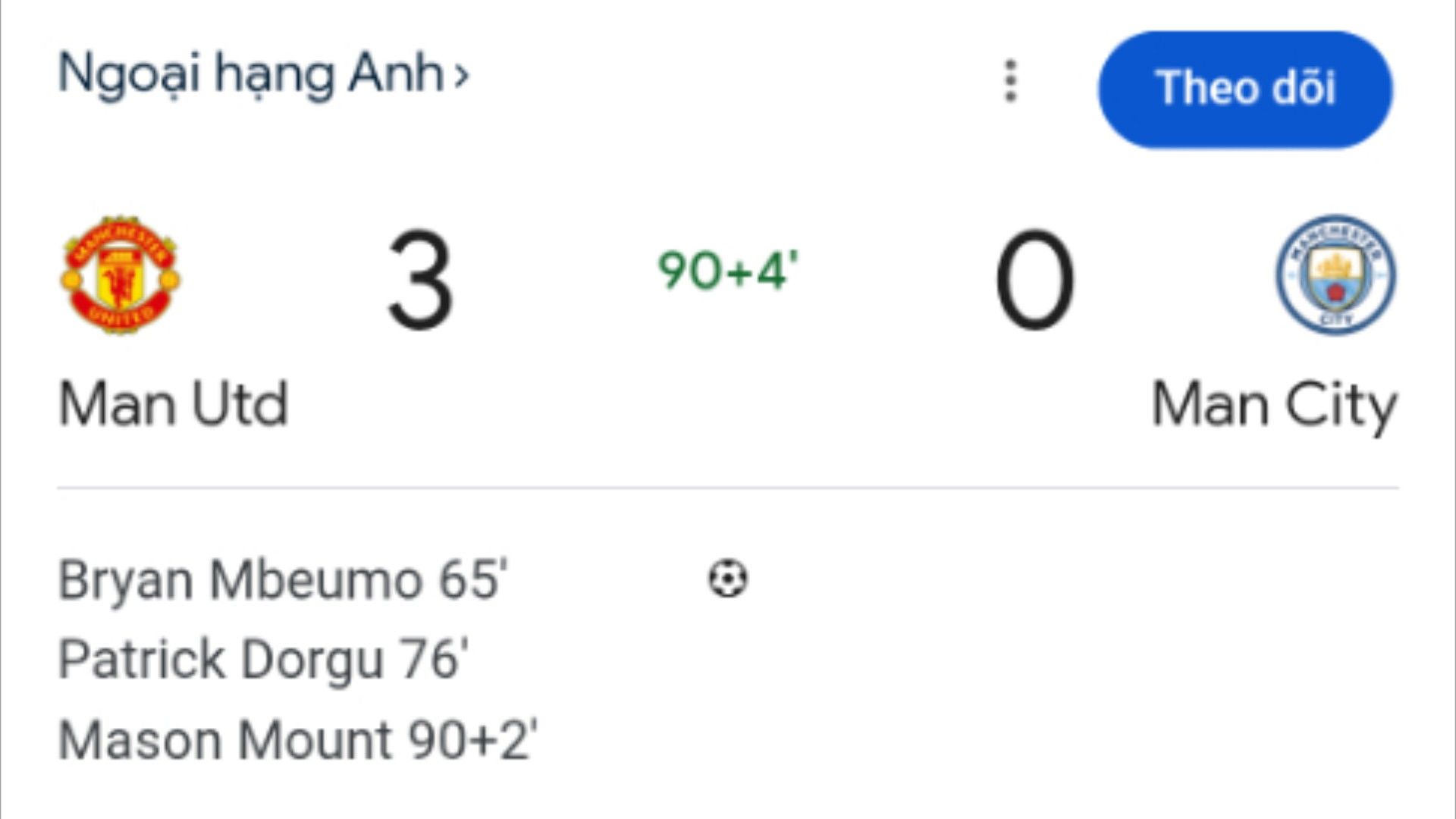Screen dimensions: 1456x819
Task: Click the horizontal divider below team names
Action: 728,488
